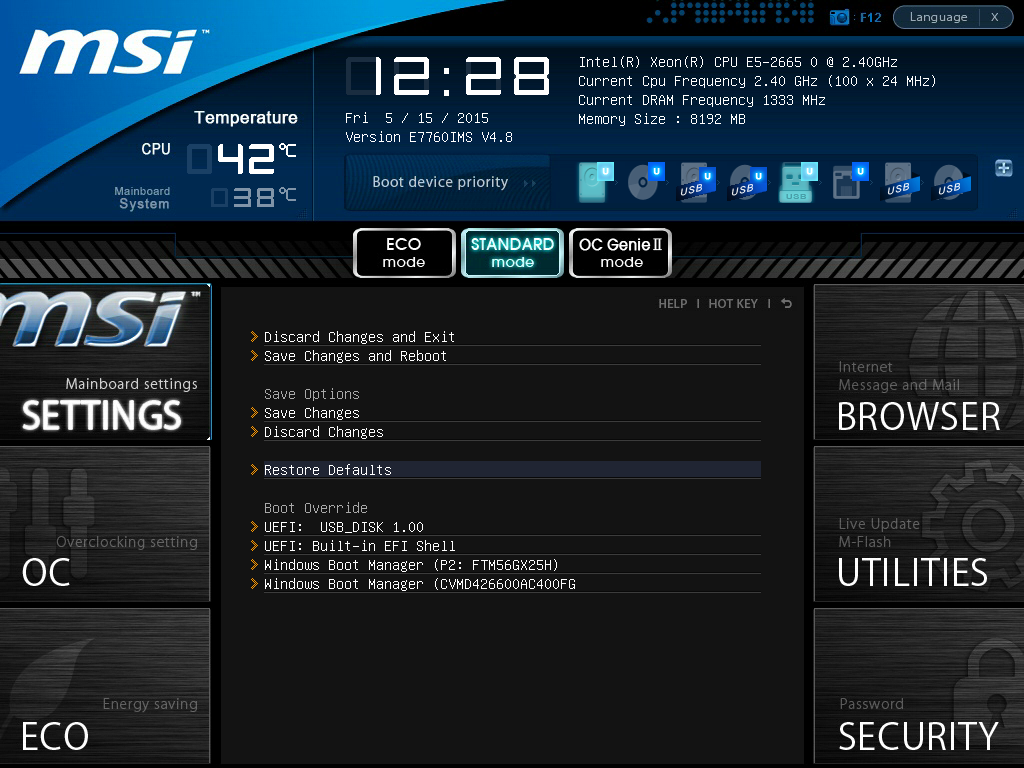Click the System temperature 38°C reading

click(253, 197)
